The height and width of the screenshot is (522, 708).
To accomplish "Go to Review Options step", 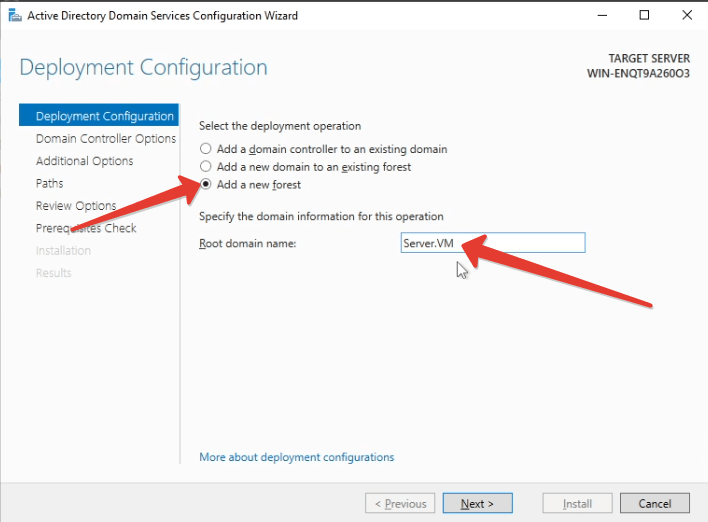I will [x=76, y=206].
